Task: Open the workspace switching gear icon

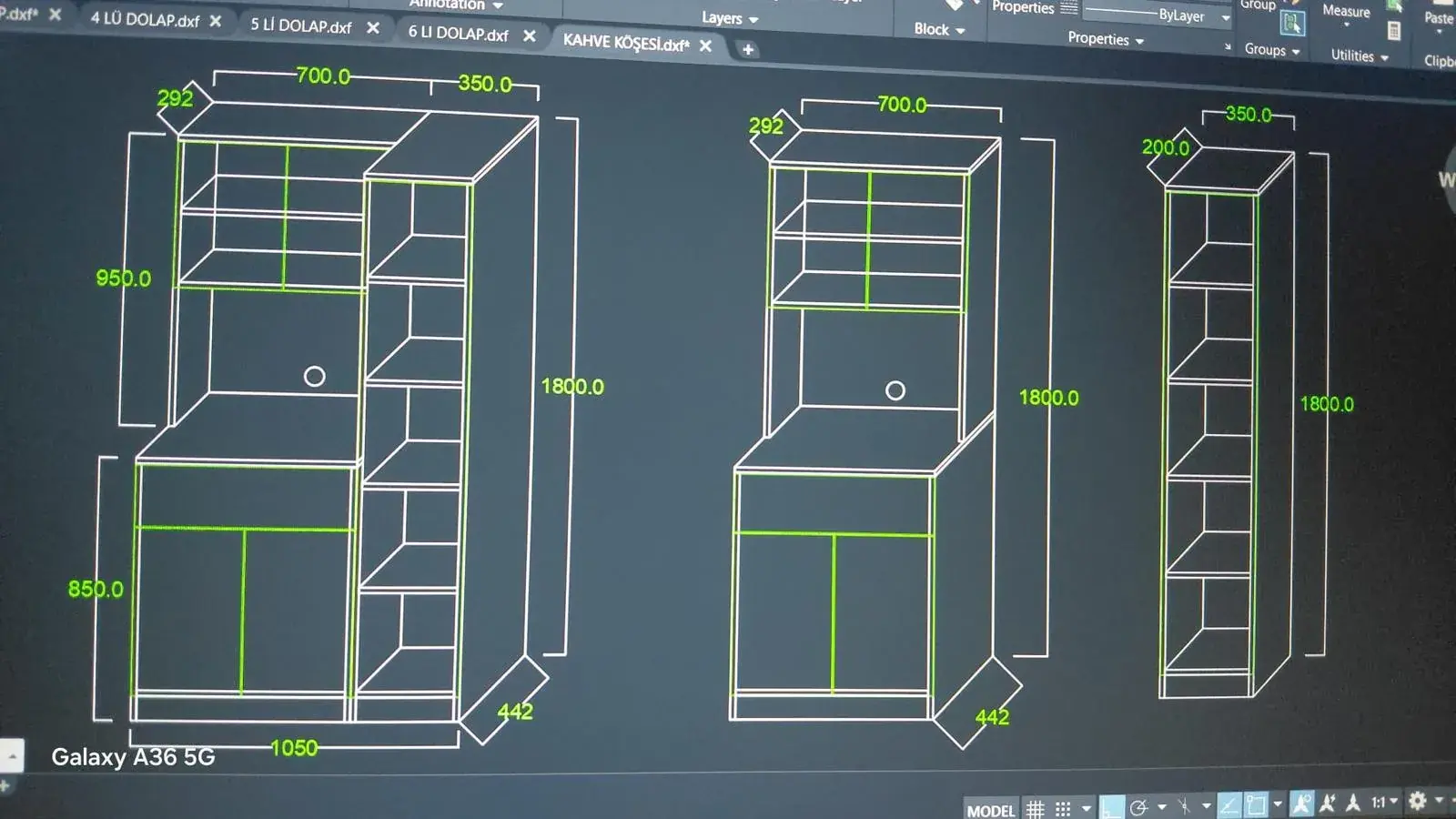Action: point(1417,801)
